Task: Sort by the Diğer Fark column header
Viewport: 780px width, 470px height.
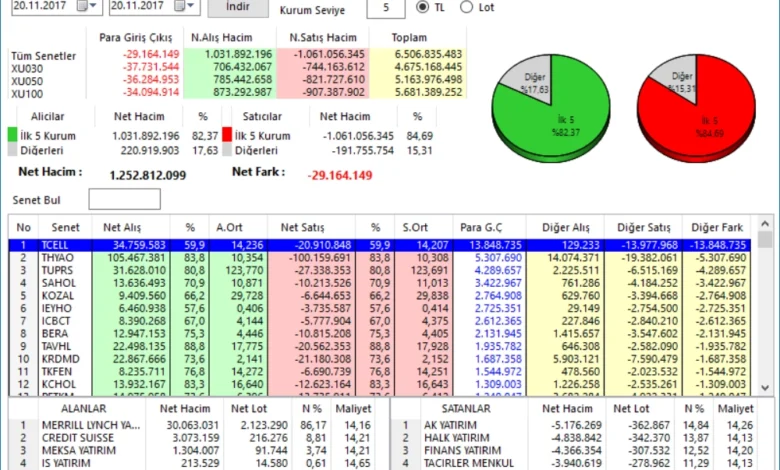Action: (x=717, y=227)
